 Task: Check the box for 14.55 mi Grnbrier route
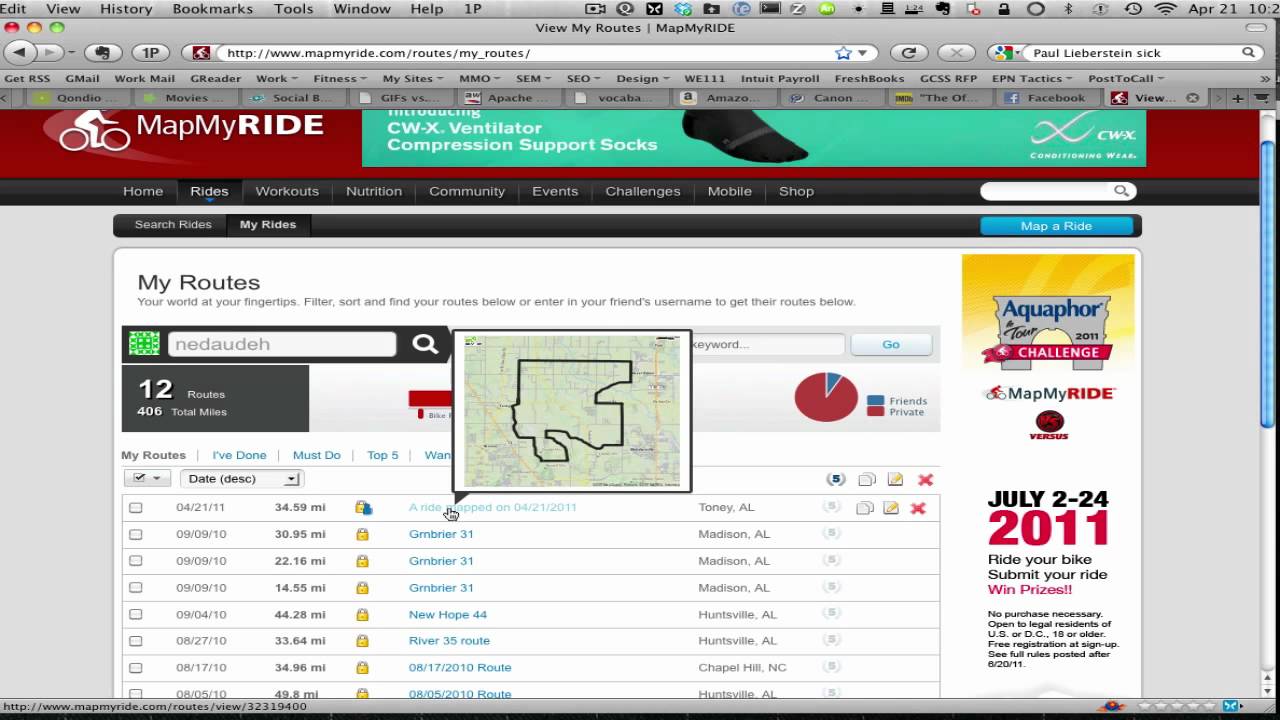click(136, 588)
